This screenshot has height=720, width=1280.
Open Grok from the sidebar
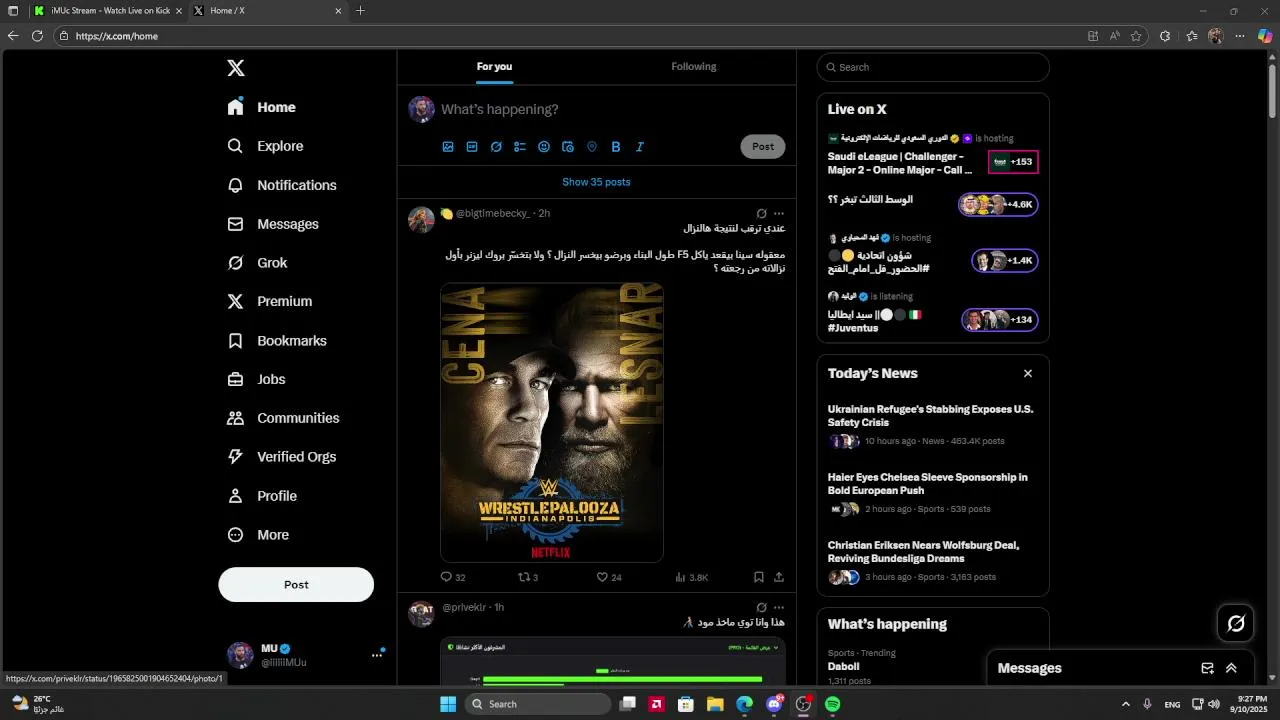pos(257,263)
